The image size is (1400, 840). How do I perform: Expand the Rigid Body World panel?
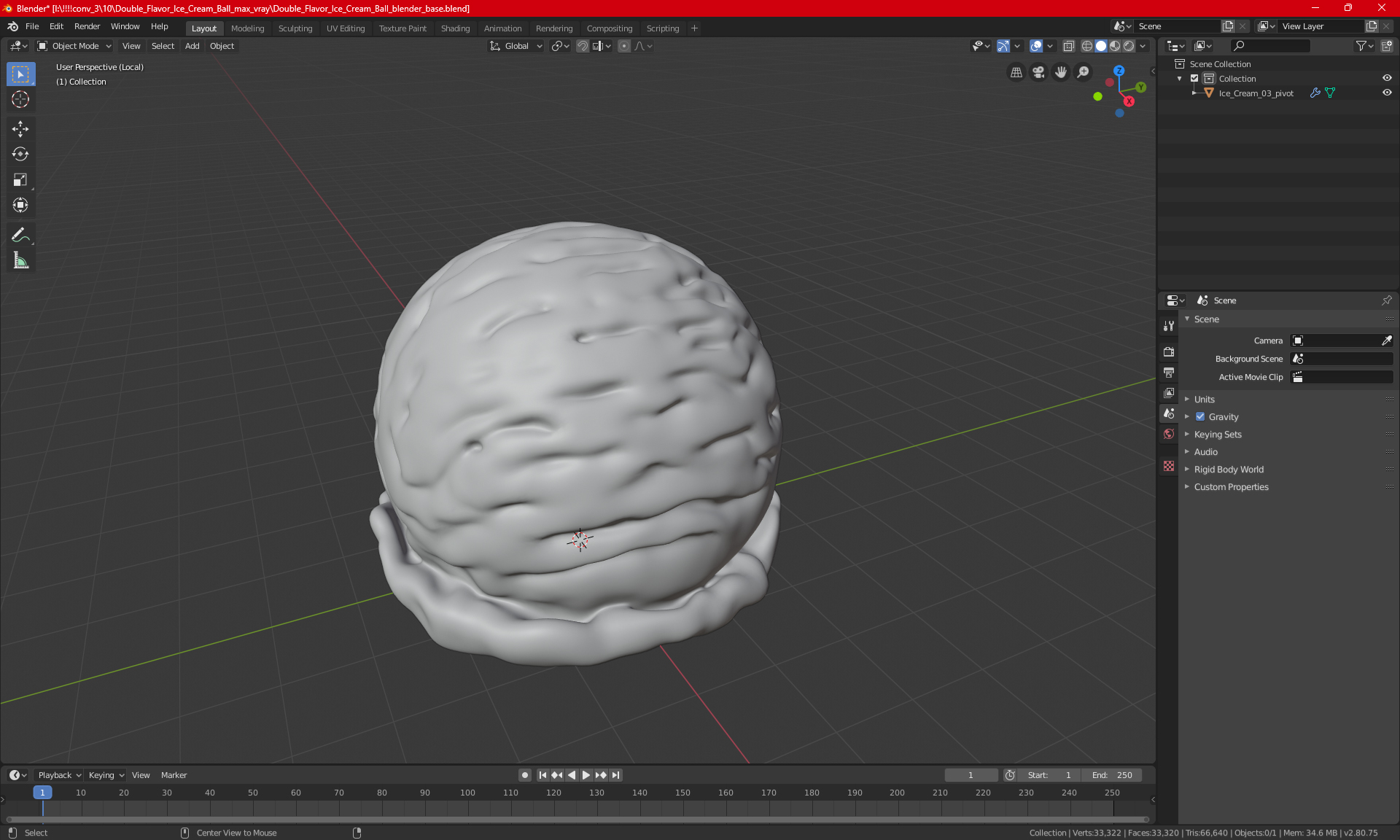click(1229, 470)
